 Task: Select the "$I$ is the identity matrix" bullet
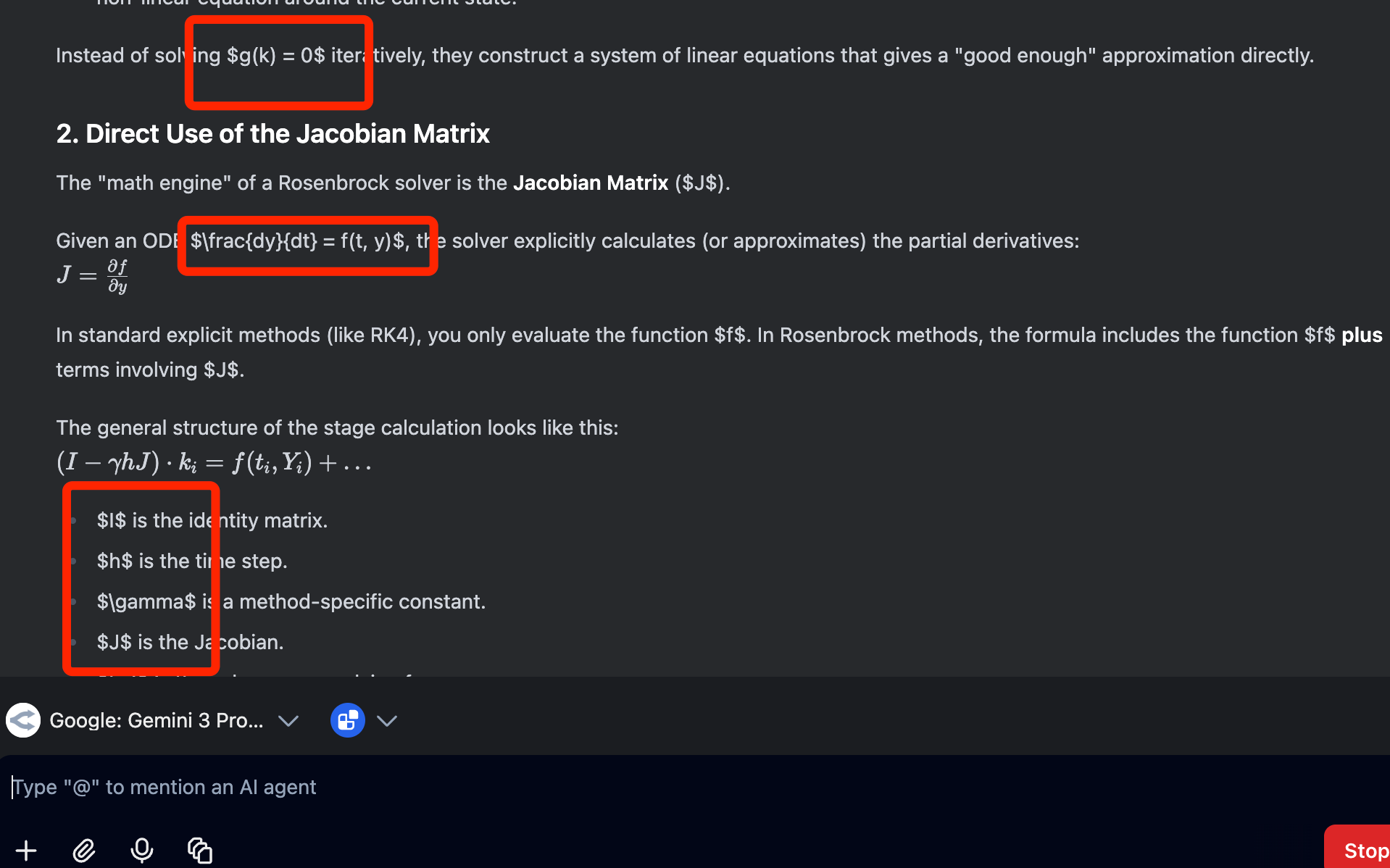212,520
